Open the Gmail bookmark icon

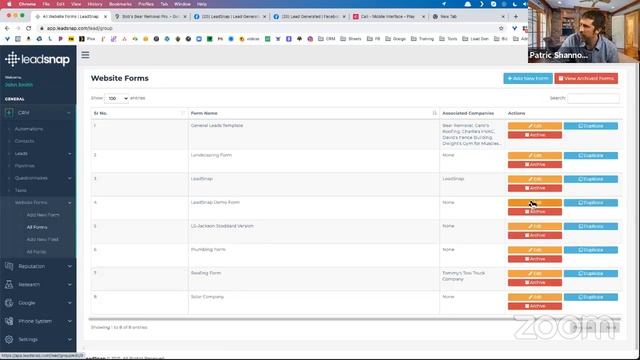coord(220,39)
